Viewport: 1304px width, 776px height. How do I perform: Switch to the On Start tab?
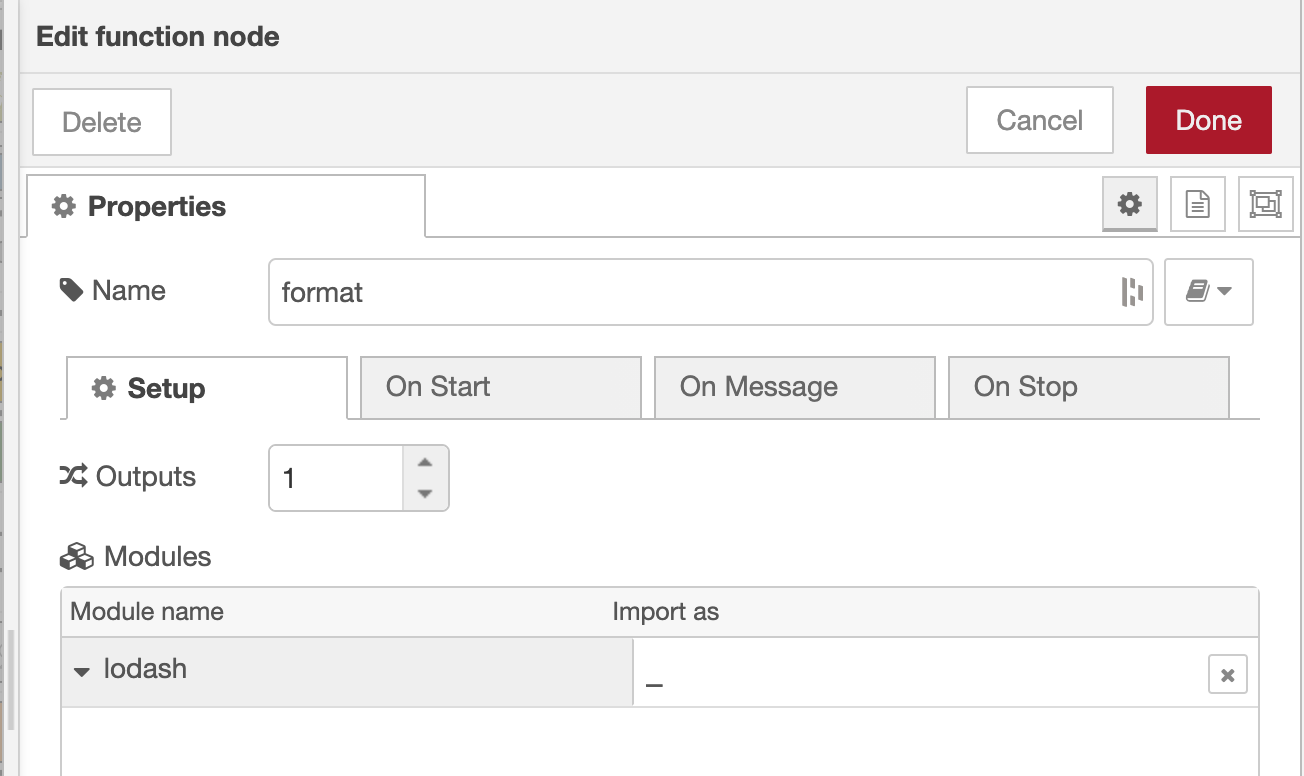pos(500,387)
